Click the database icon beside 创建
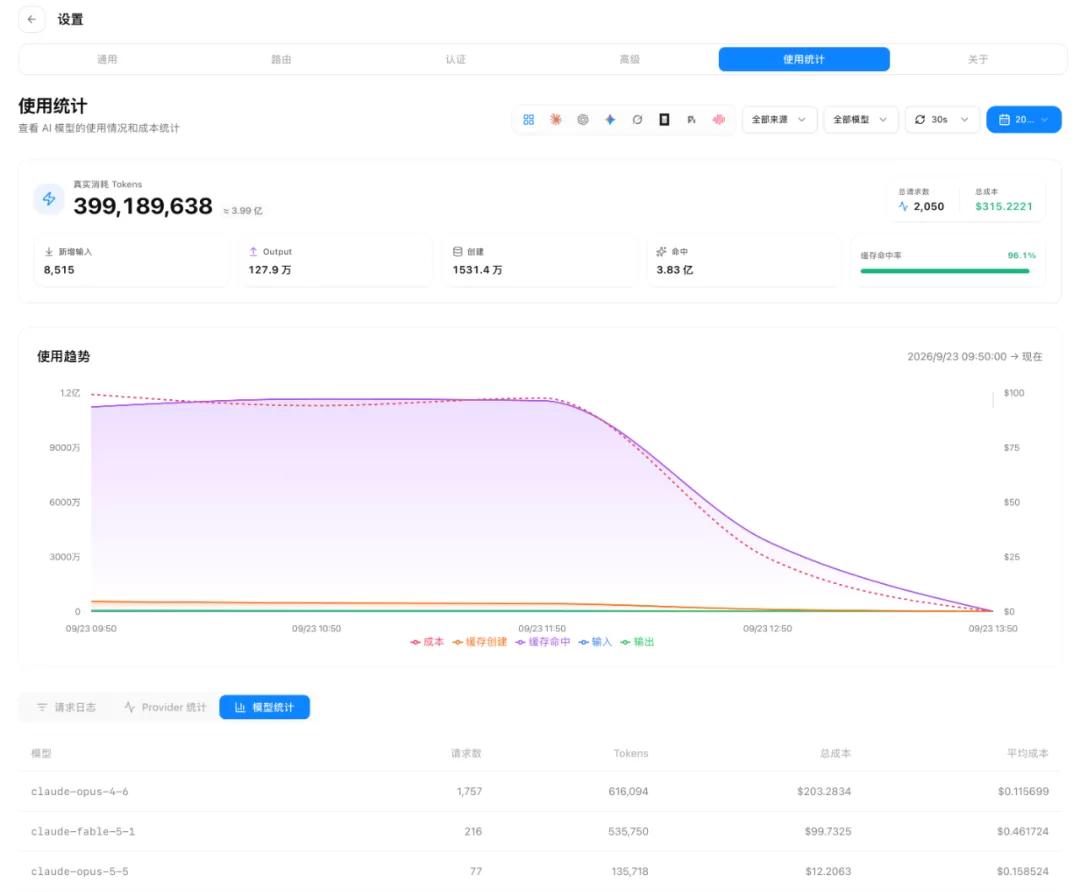 (x=457, y=251)
